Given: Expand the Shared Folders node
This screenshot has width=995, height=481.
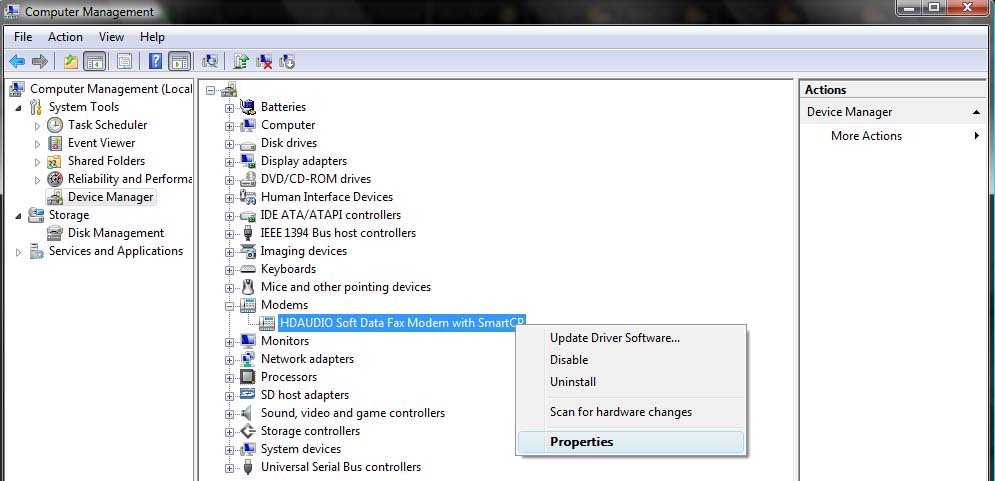Looking at the screenshot, I should click(x=37, y=162).
